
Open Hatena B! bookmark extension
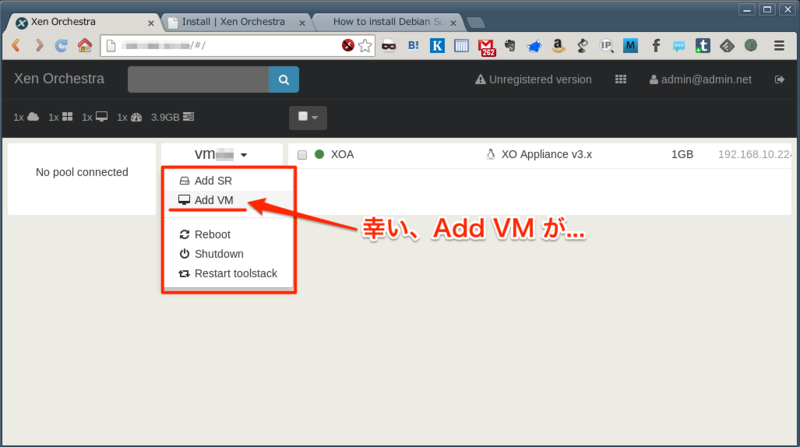tap(413, 45)
